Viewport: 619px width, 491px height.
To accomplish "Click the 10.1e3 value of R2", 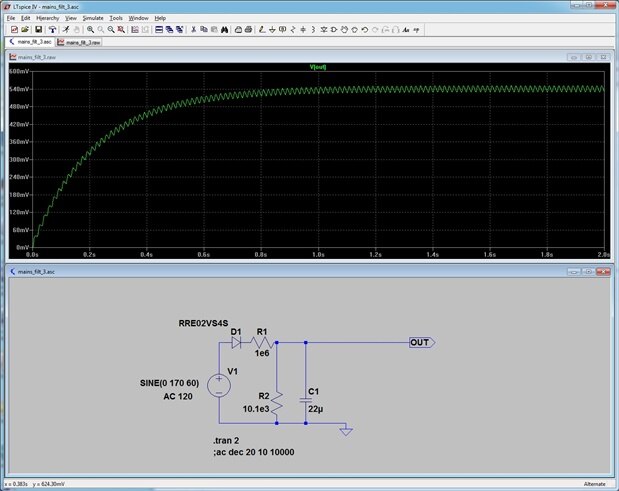I will (x=256, y=409).
